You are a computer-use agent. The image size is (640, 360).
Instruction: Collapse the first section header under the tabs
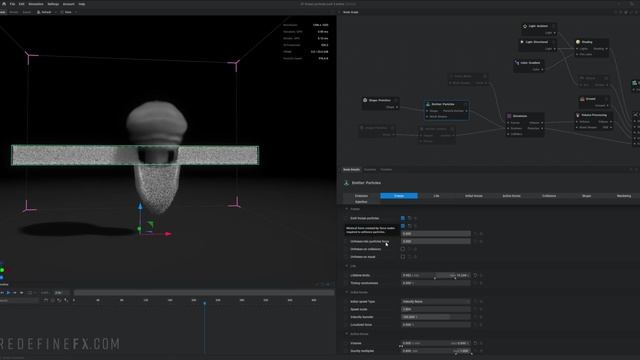[353, 209]
